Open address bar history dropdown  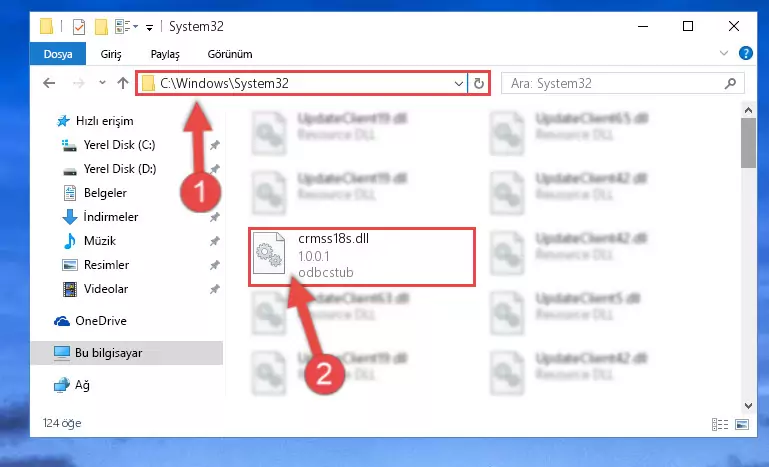459,83
